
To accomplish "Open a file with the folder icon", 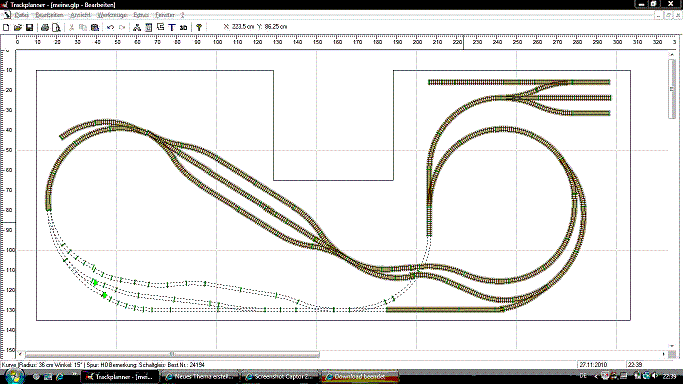I will click(x=18, y=27).
